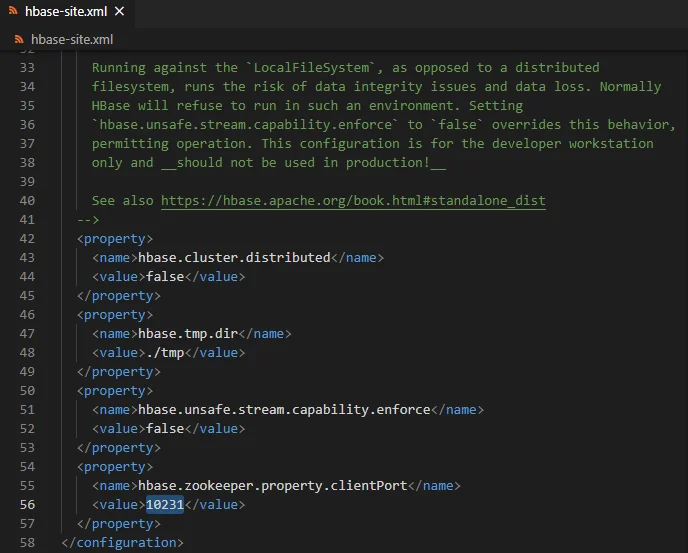Select line number 50 in the gutter

pos(26,390)
